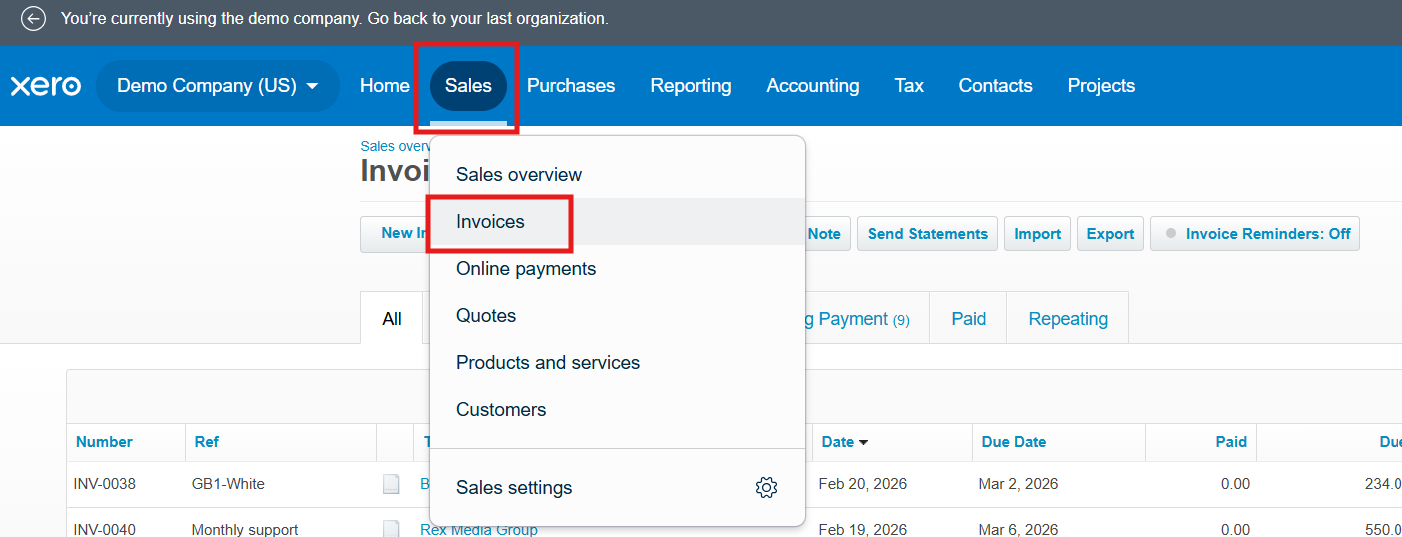This screenshot has width=1402, height=537.
Task: Select Products and services entry
Action: (617, 362)
